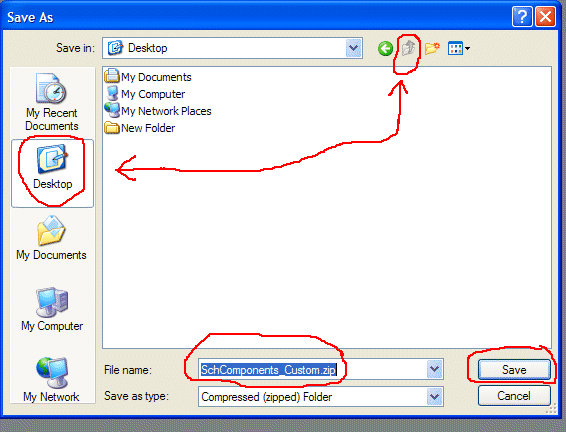The width and height of the screenshot is (566, 432).
Task: Open the Views menu icon
Action: [x=458, y=48]
